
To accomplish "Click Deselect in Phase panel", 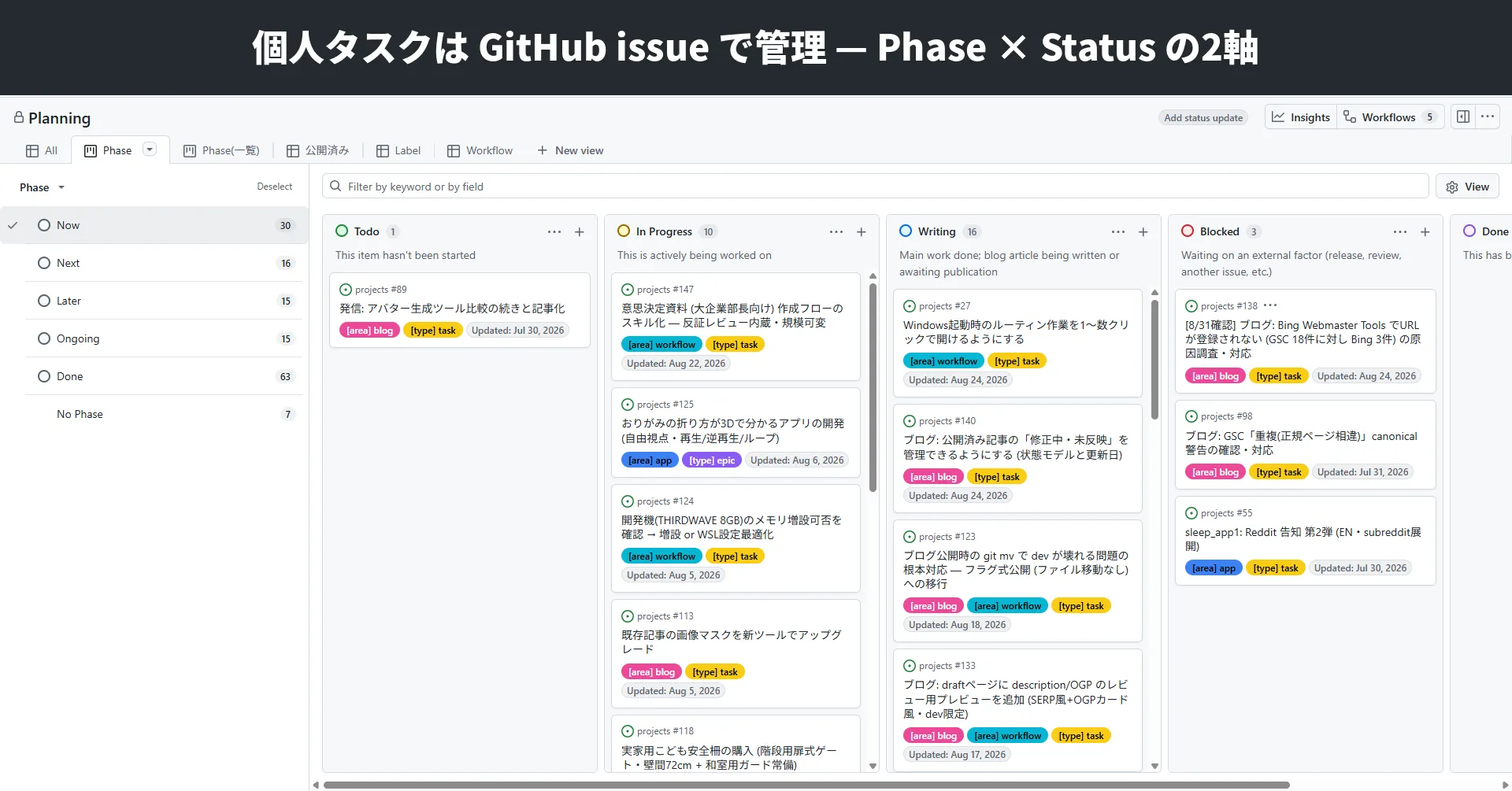I will pos(274,187).
